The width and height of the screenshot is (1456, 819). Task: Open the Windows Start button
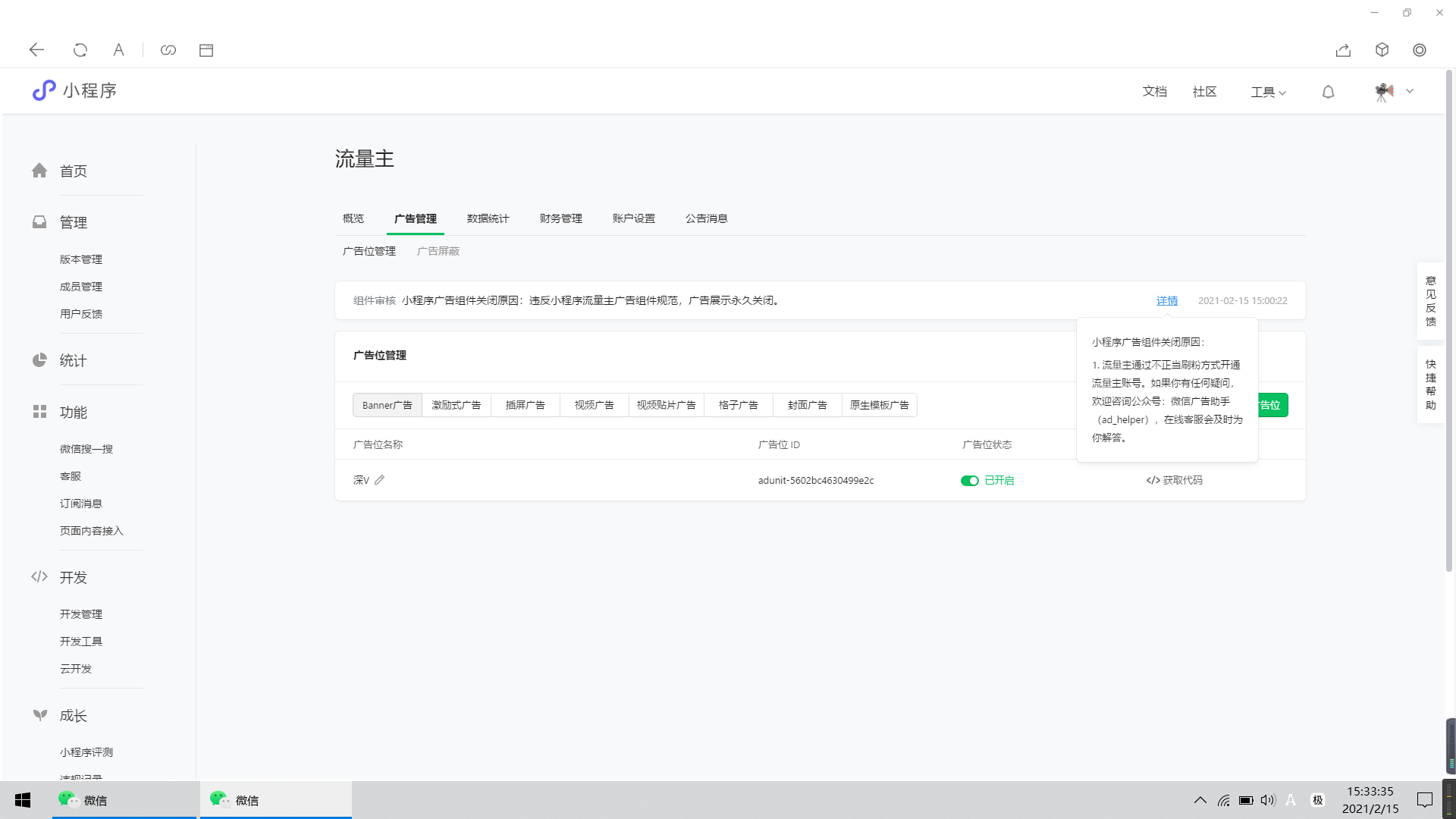point(23,800)
